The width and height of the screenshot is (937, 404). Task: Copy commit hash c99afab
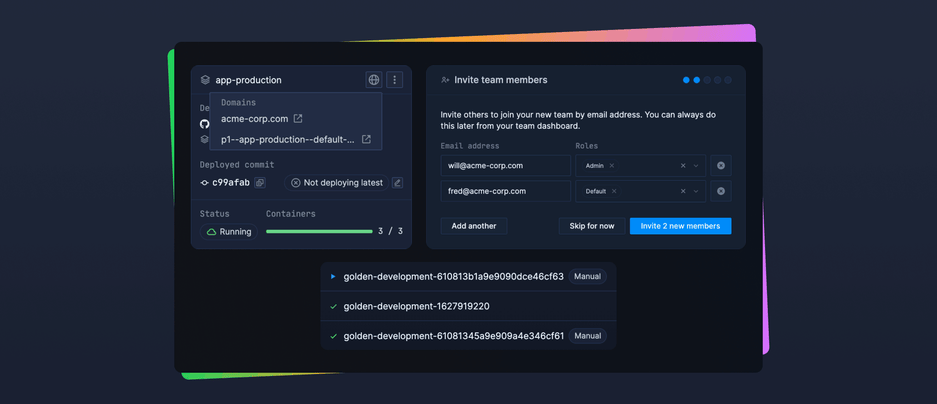point(260,183)
